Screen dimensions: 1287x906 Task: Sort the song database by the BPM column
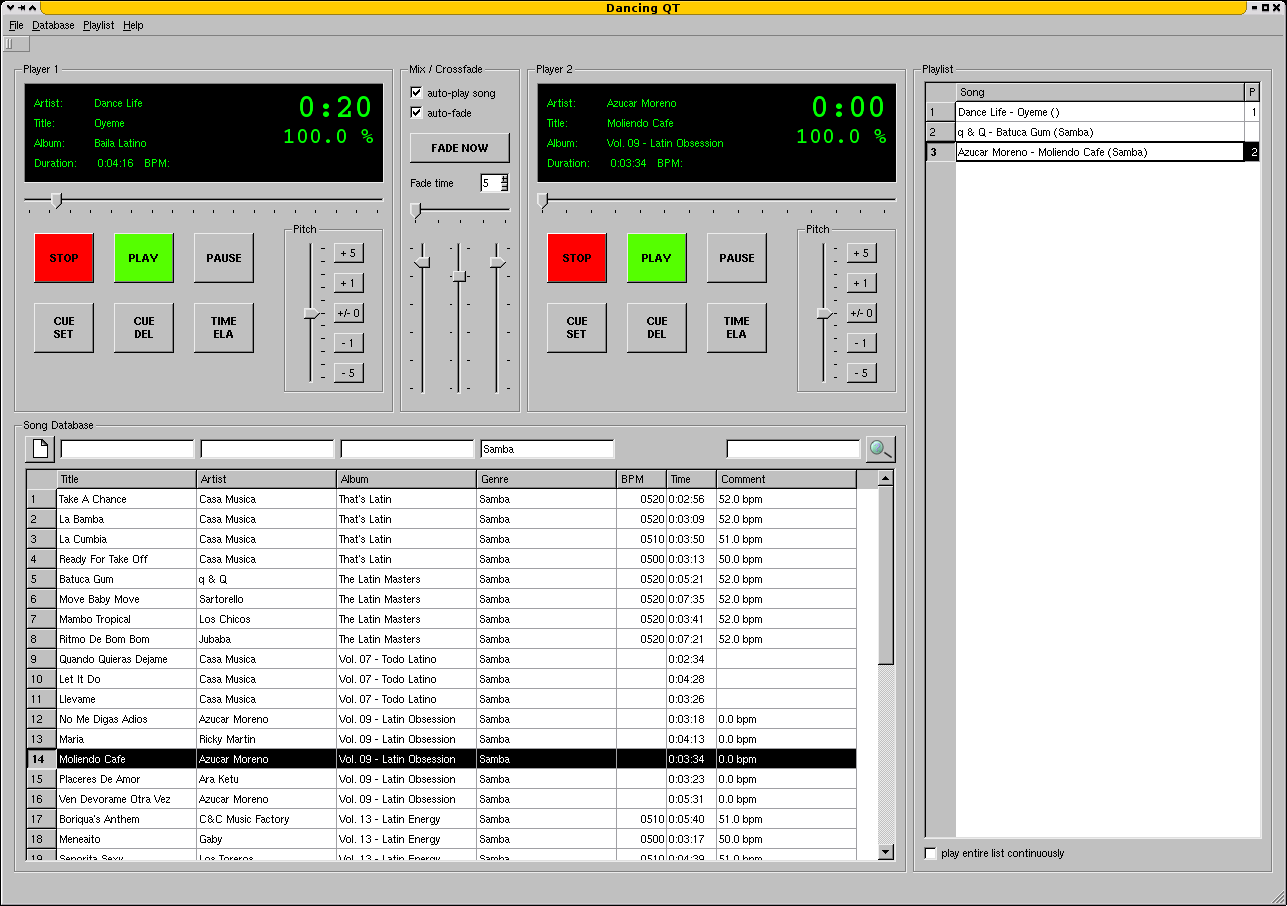pos(641,479)
